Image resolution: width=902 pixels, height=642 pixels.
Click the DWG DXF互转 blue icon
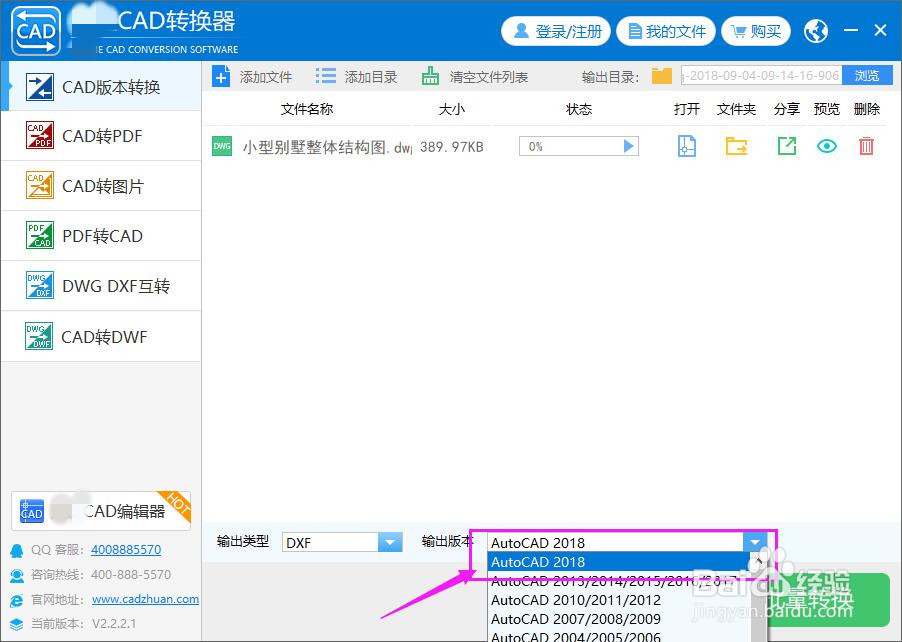(x=40, y=285)
